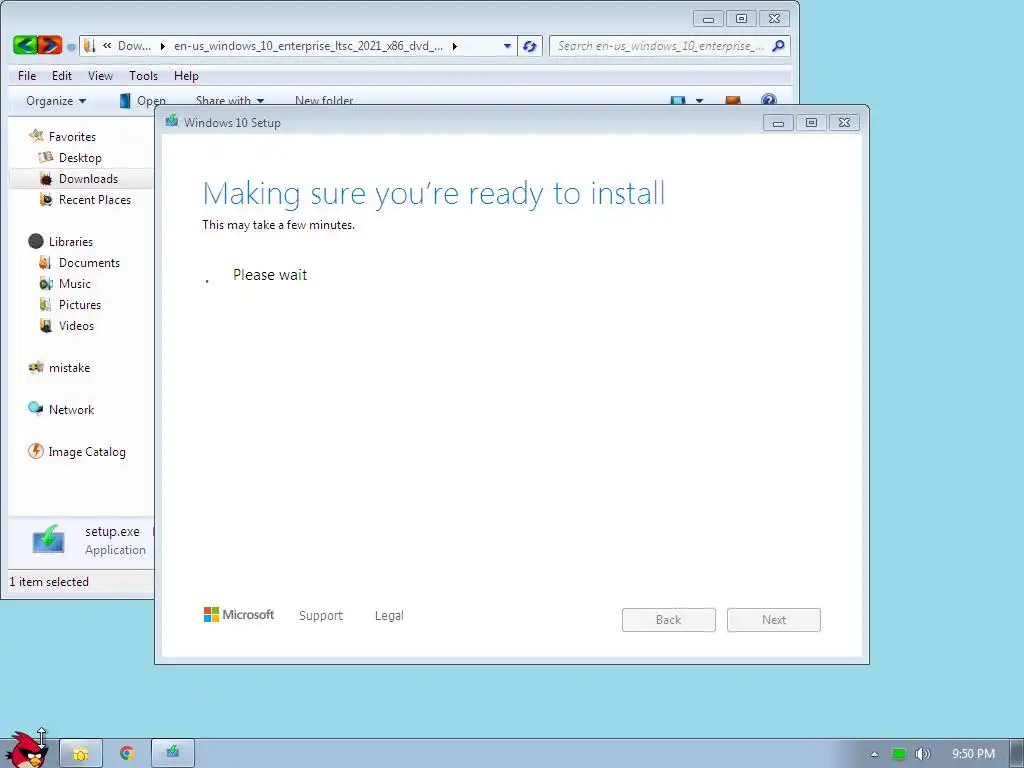
Task: Open the Support link in Setup
Action: tap(321, 615)
